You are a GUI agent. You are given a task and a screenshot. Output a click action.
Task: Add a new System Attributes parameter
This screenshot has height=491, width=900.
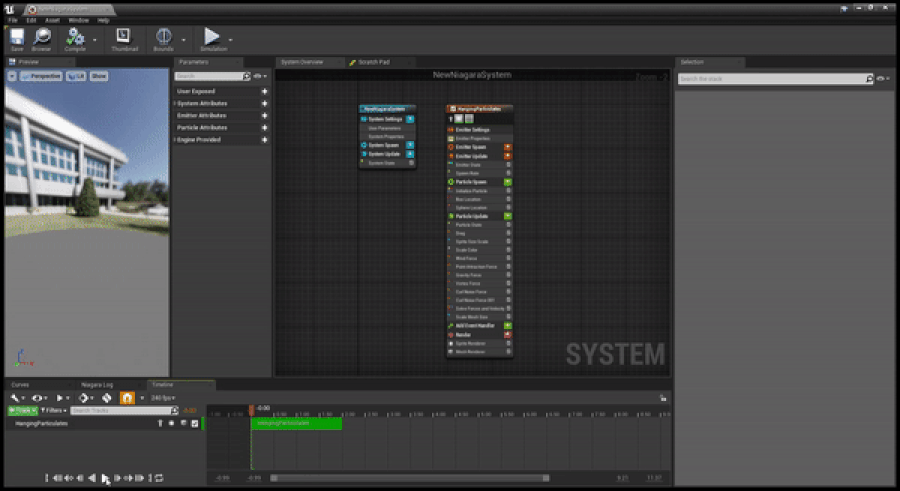click(265, 103)
